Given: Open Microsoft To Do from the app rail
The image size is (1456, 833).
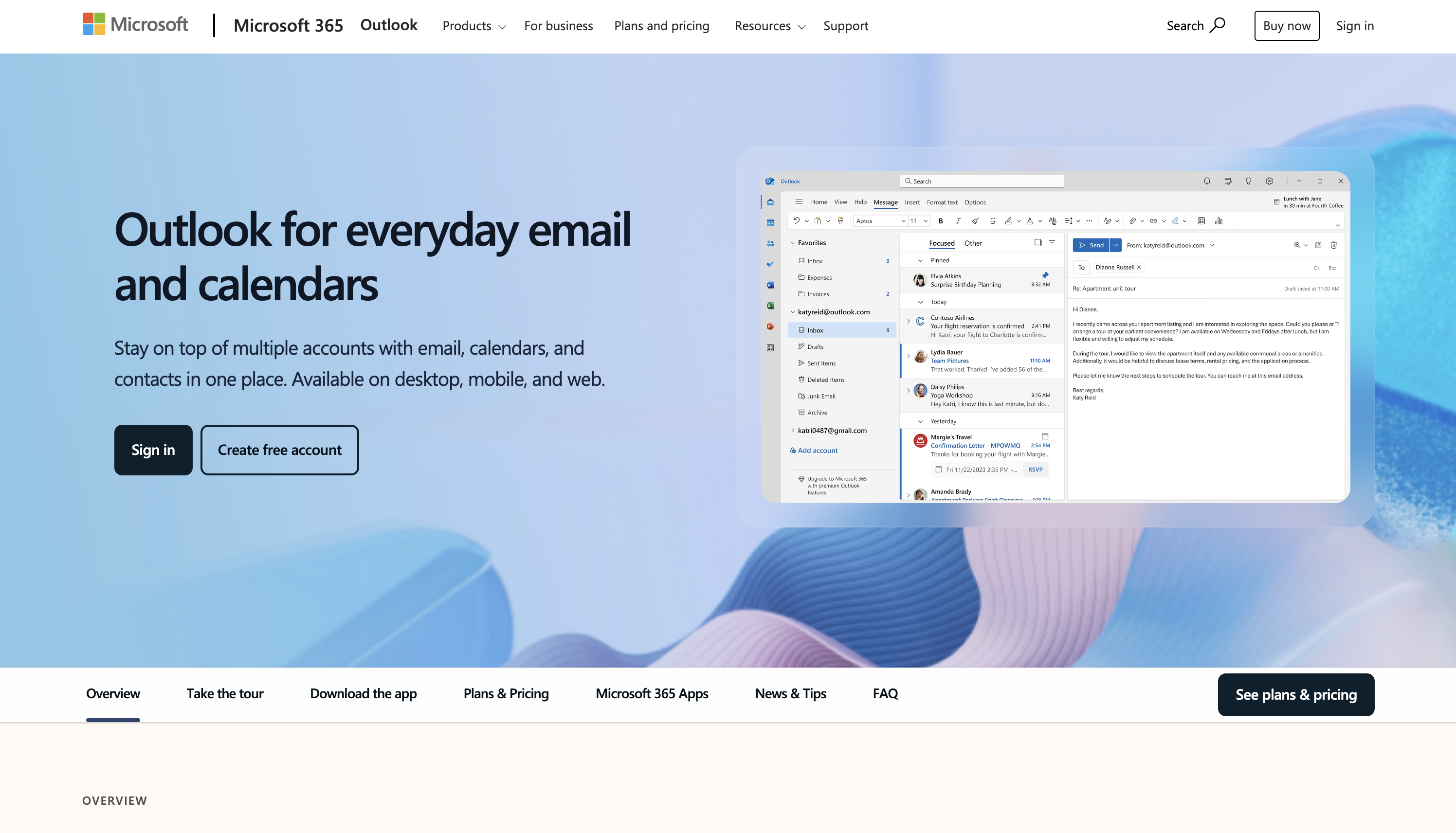Looking at the screenshot, I should [x=770, y=264].
